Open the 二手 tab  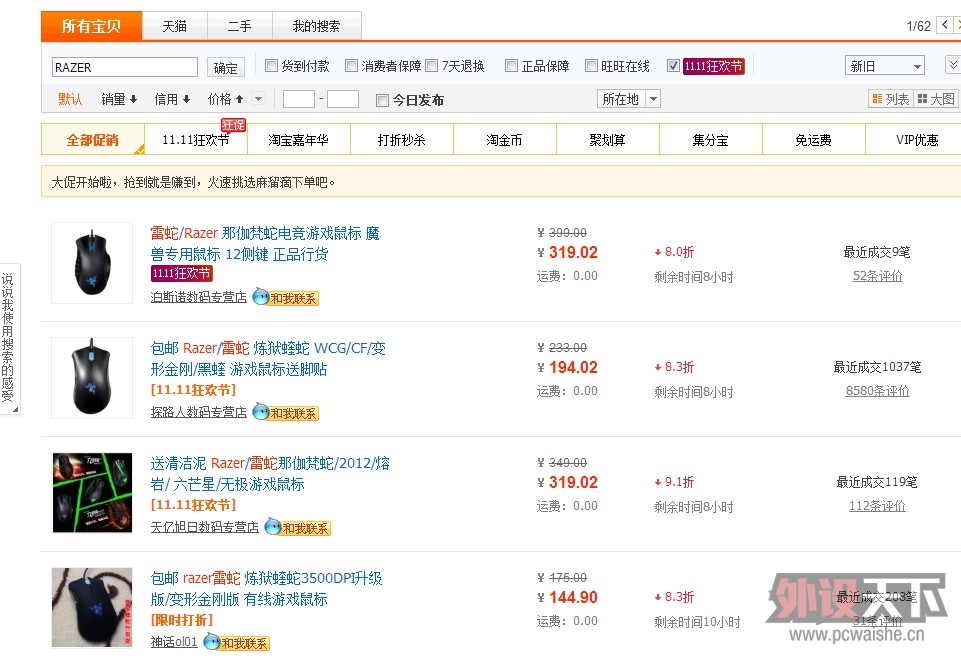click(240, 26)
